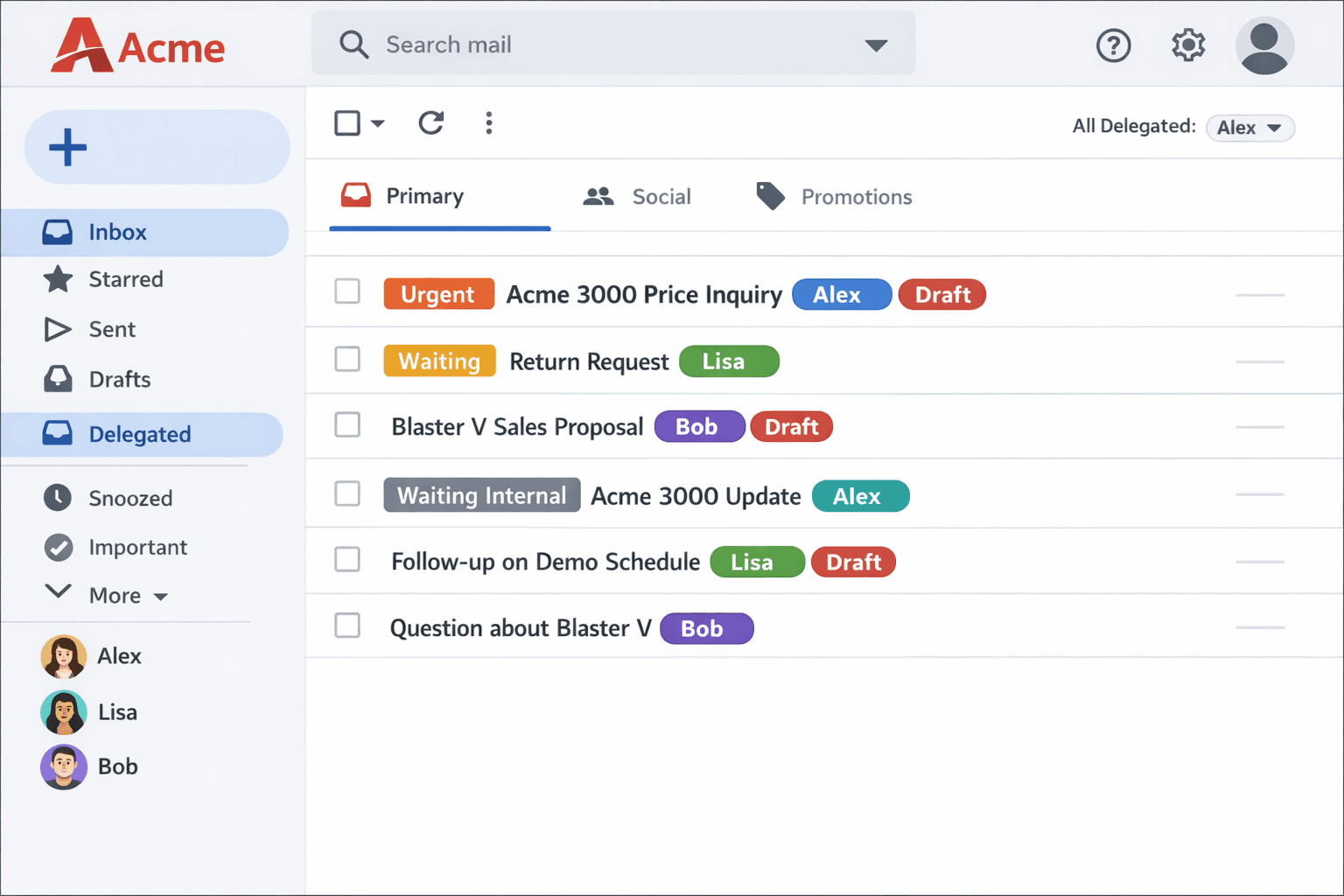Viewport: 1344px width, 896px height.
Task: Open the help question mark icon
Action: point(1113,45)
